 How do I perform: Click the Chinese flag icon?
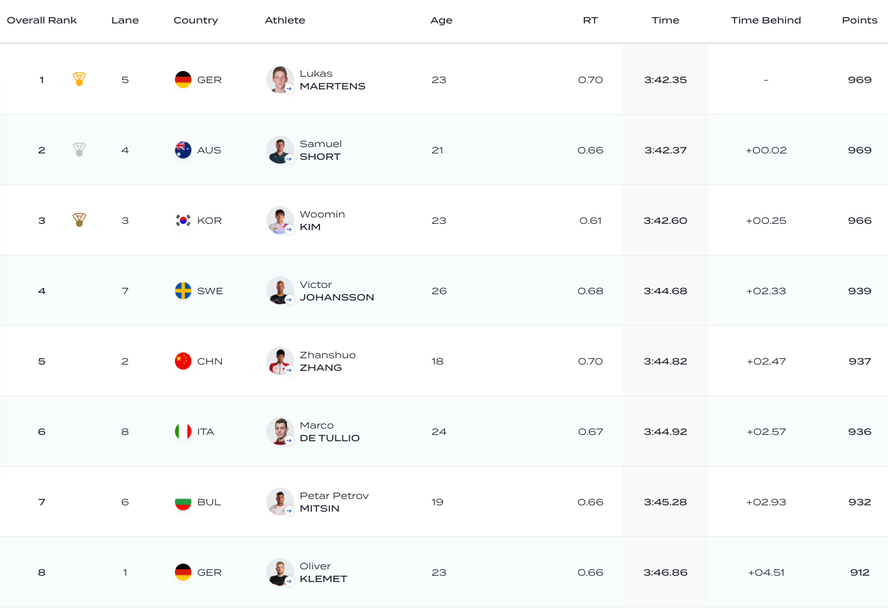[x=183, y=361]
